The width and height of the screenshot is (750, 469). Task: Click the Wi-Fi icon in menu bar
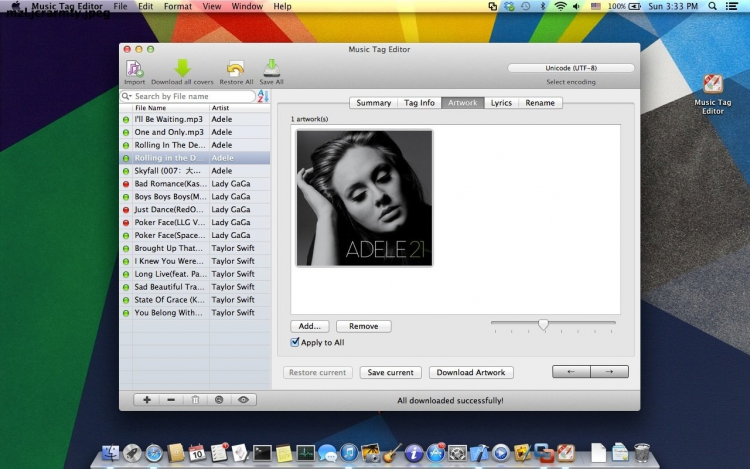coord(560,6)
